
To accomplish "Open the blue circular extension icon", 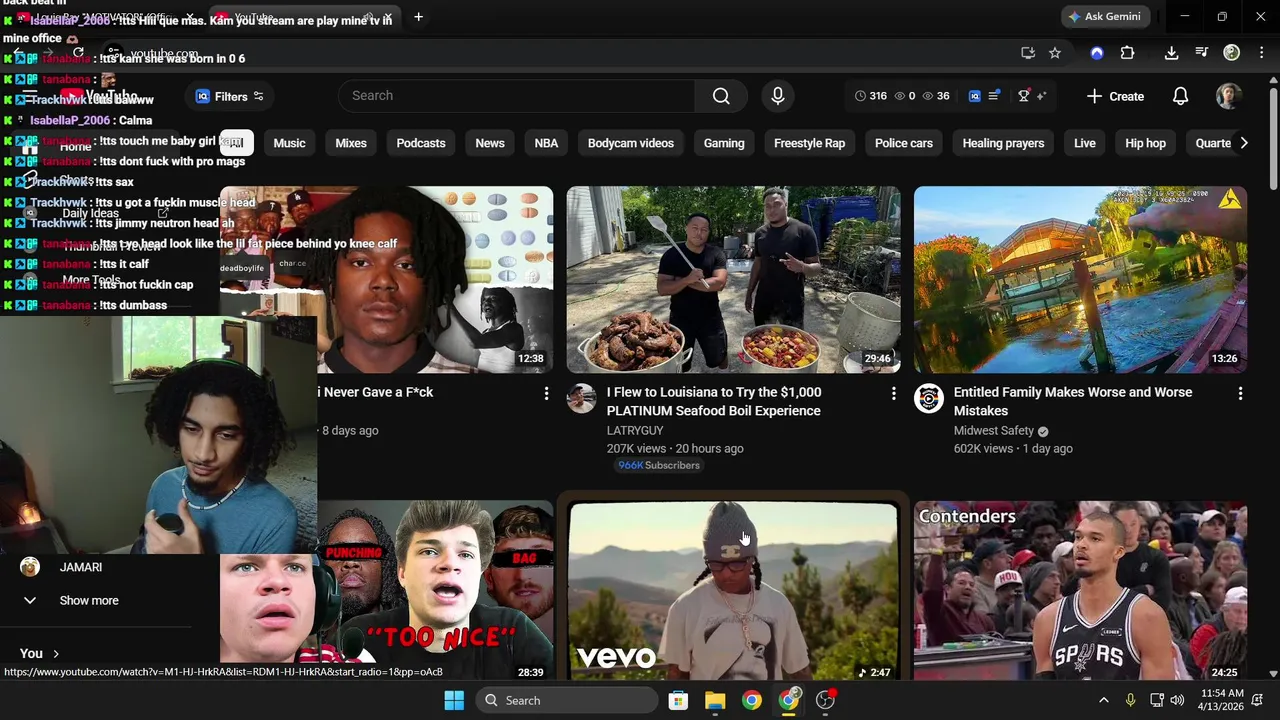I will pyautogui.click(x=1097, y=53).
